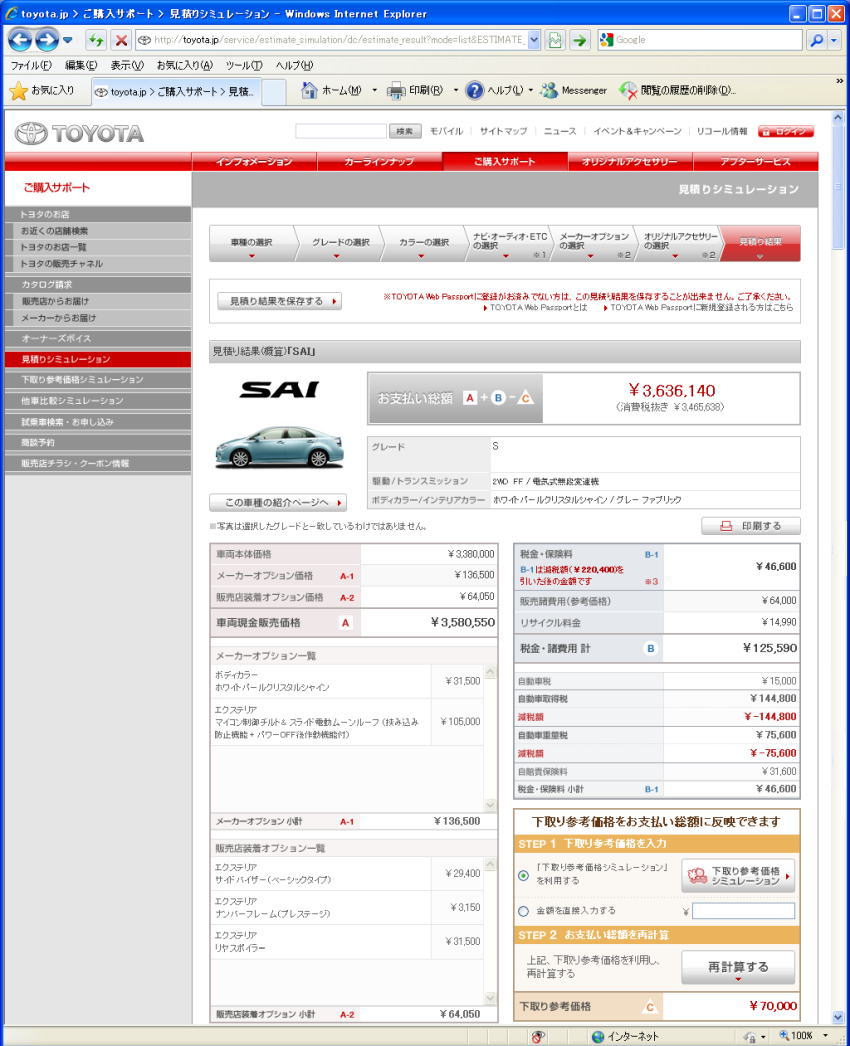Switch to the インフォメーション tab
The height and width of the screenshot is (1046, 850).
click(x=254, y=161)
